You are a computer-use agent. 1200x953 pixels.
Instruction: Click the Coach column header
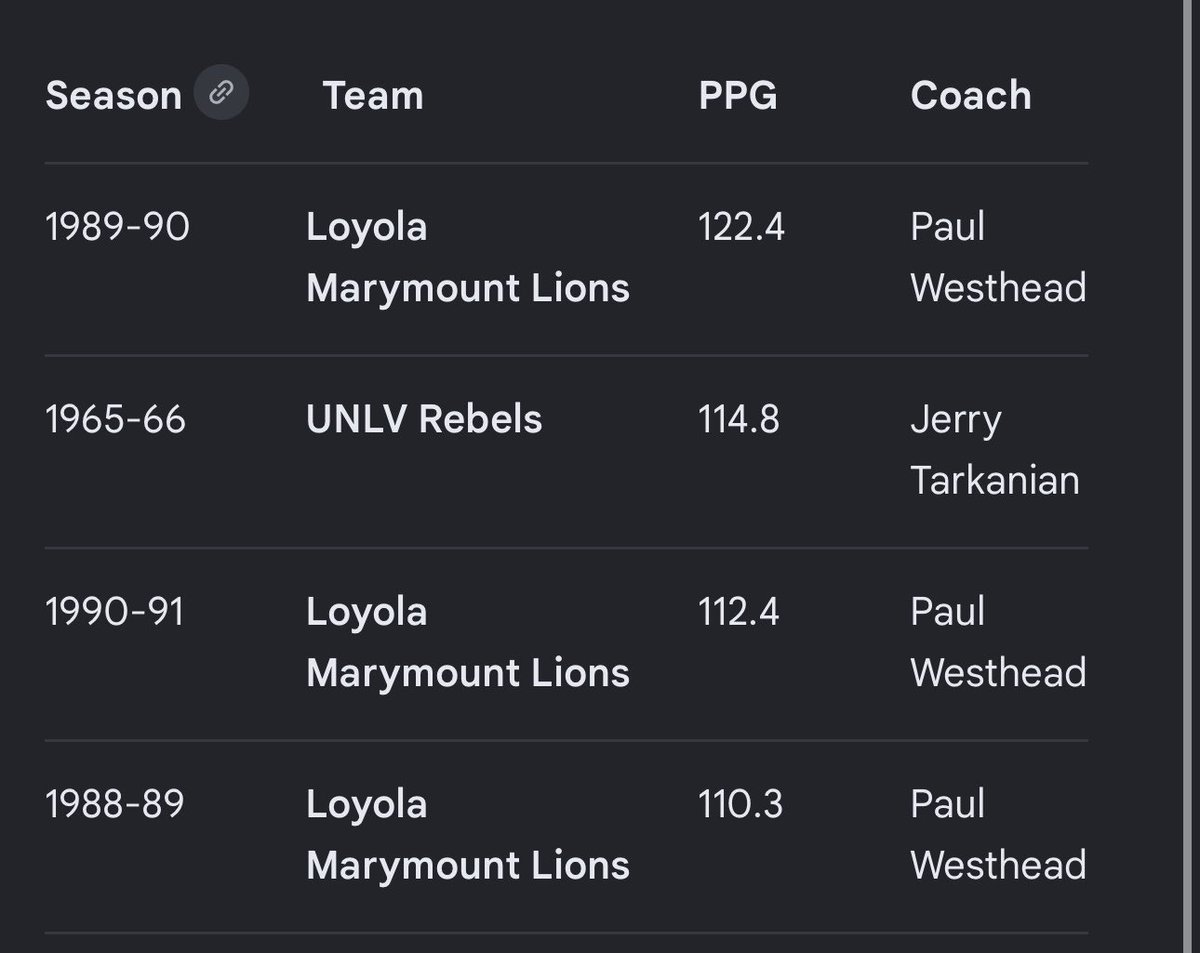click(971, 96)
